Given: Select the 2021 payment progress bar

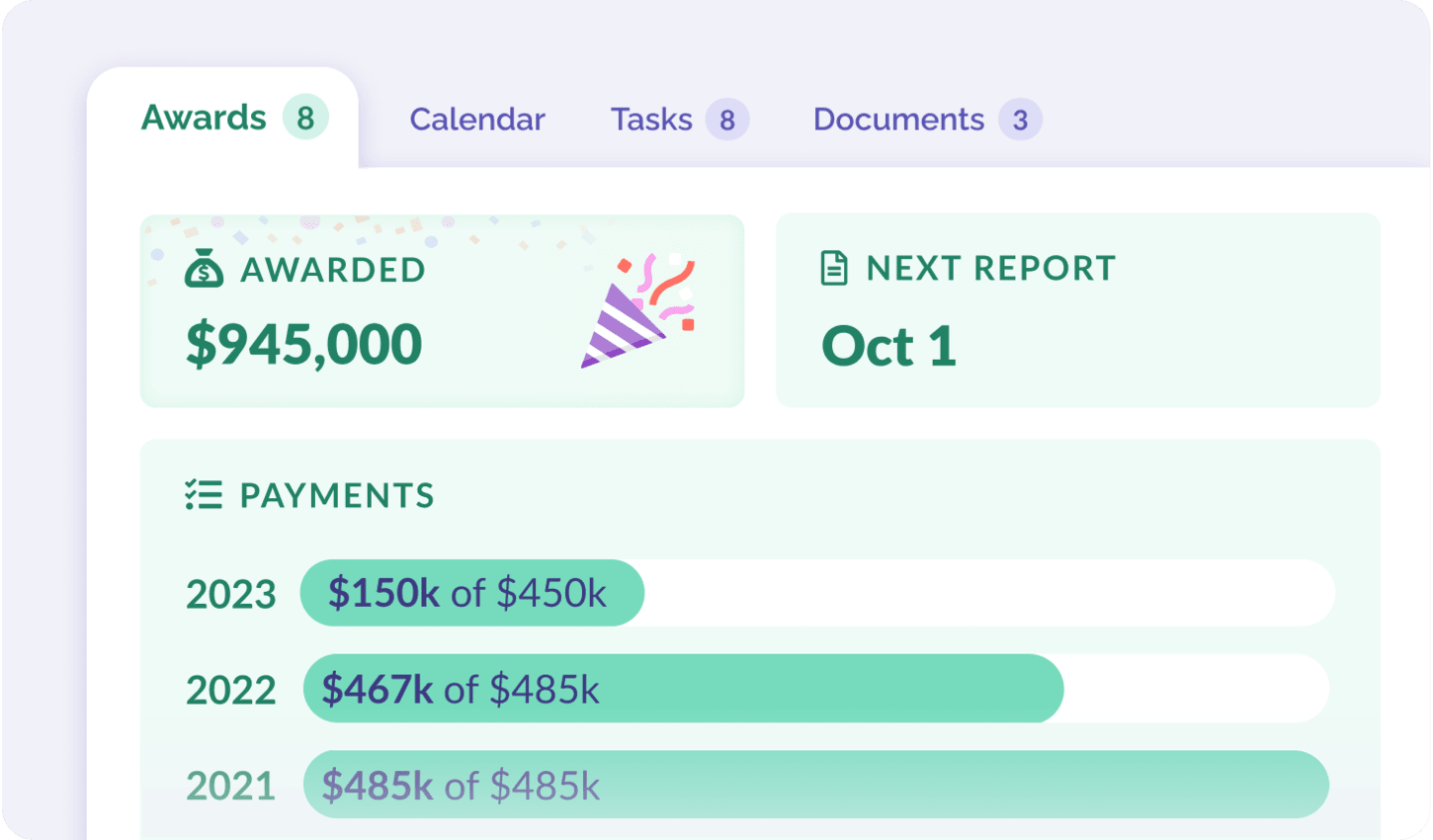Looking at the screenshot, I should [x=816, y=785].
